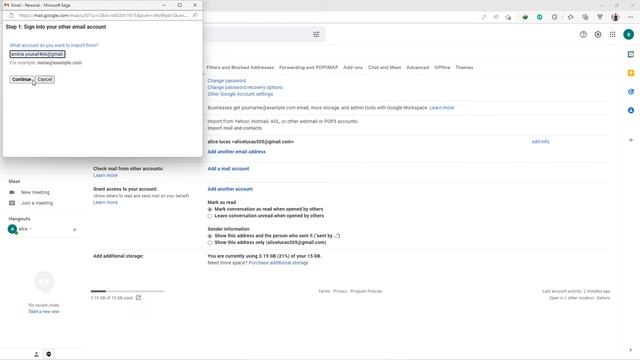Open Offline settings tab
The image size is (640, 360).
(x=442, y=67)
